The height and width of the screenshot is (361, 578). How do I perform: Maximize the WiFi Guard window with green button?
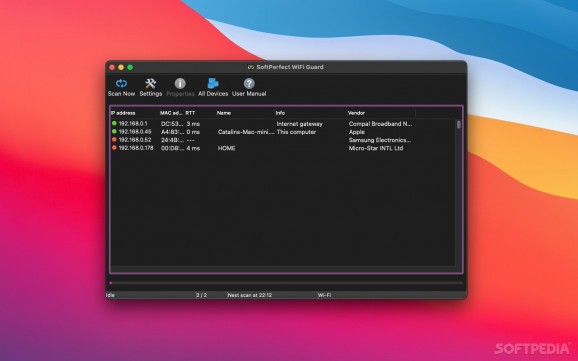click(x=130, y=67)
